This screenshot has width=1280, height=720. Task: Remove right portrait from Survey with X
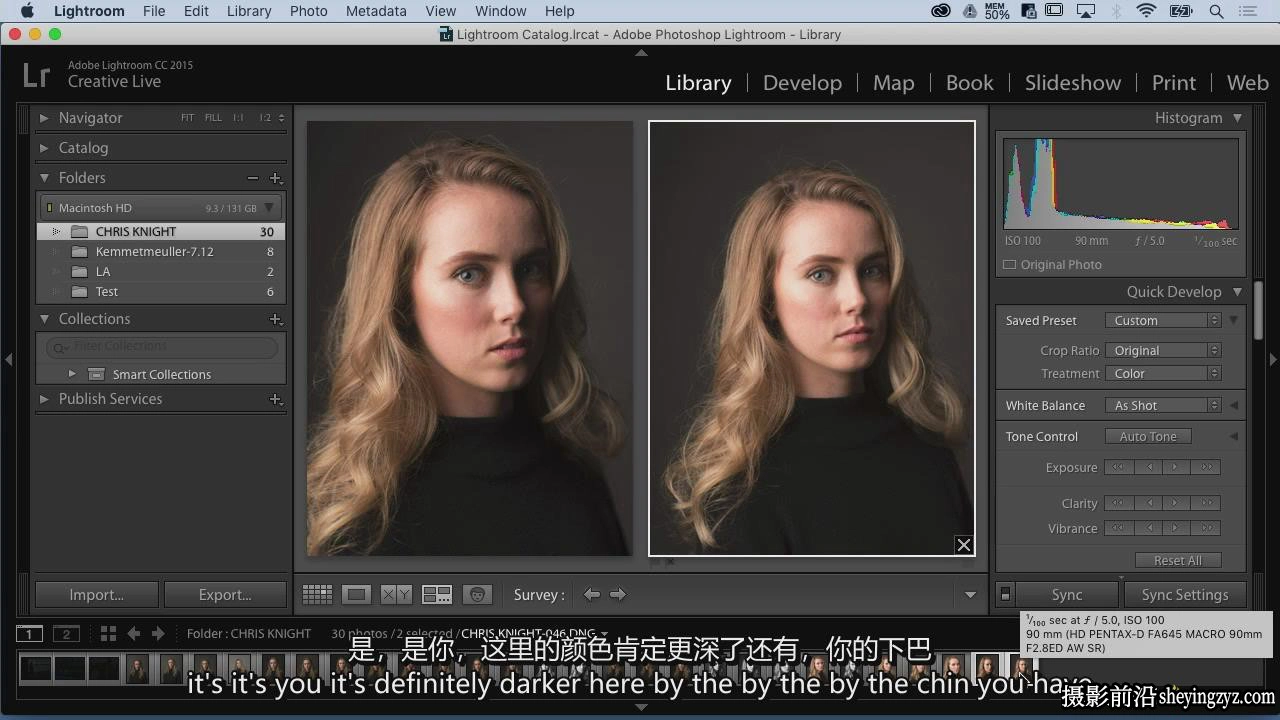(x=963, y=545)
